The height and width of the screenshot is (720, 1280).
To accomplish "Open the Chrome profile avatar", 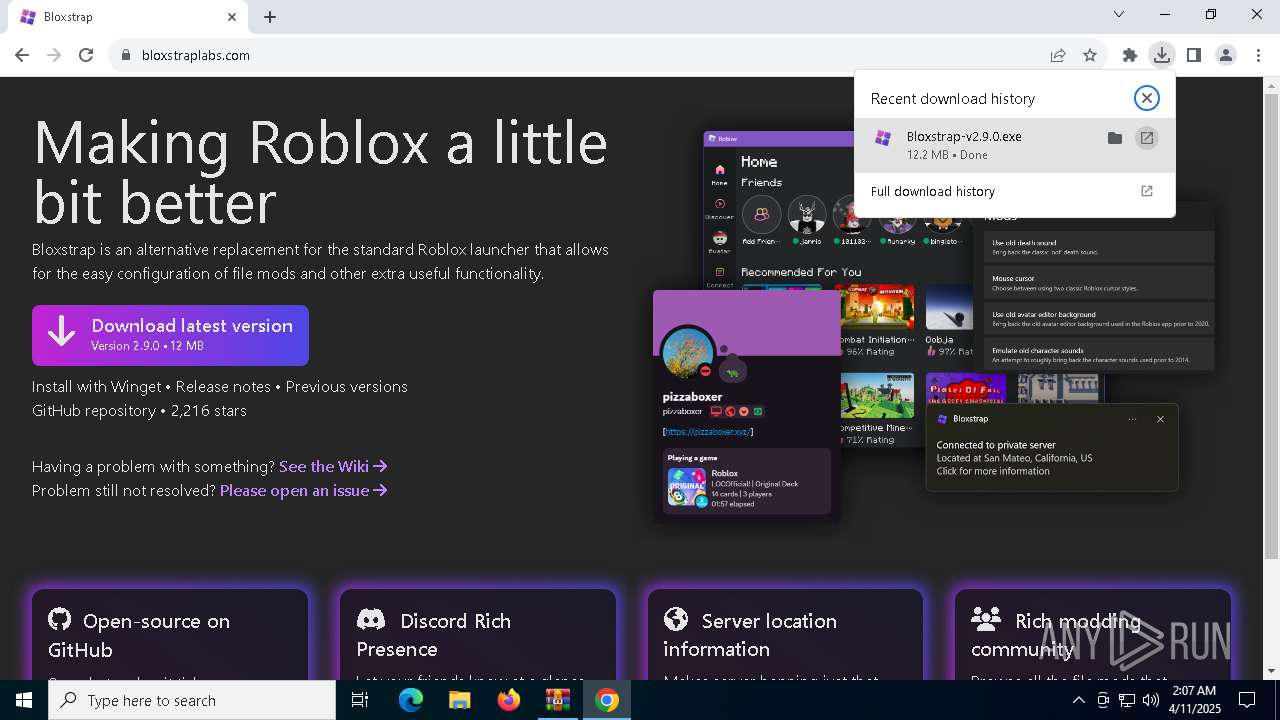I will point(1226,56).
